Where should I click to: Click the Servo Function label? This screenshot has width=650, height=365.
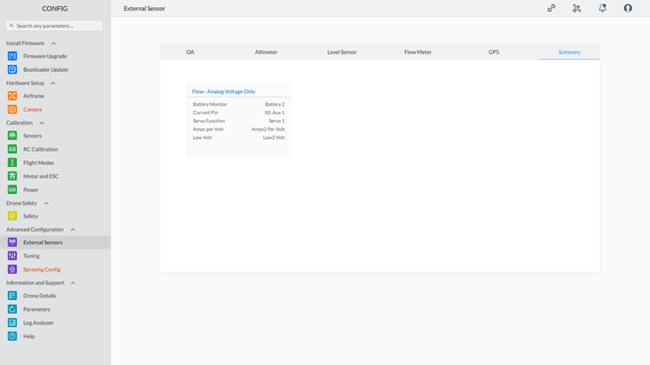[x=209, y=121]
